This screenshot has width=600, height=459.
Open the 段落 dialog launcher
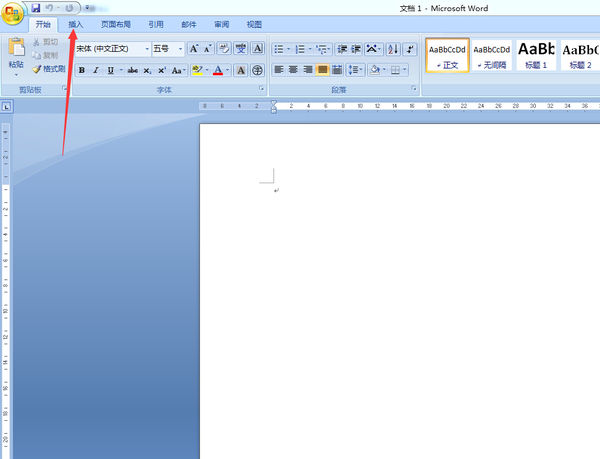pos(414,89)
